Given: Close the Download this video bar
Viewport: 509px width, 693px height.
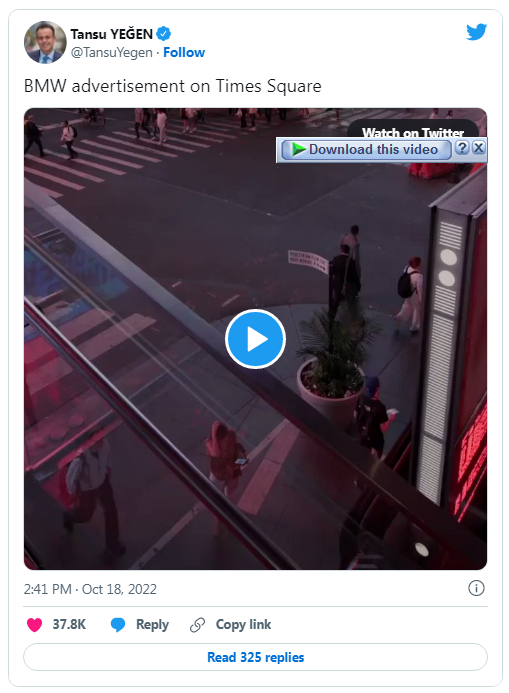Looking at the screenshot, I should (x=479, y=148).
